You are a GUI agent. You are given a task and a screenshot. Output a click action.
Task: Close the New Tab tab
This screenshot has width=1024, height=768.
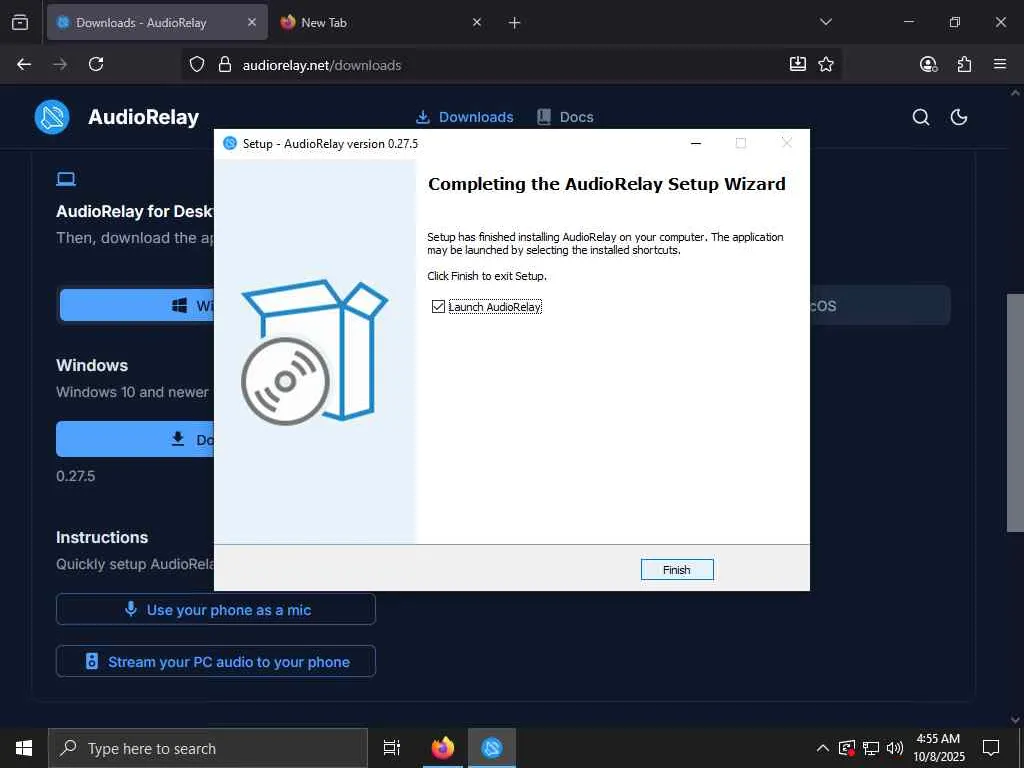(477, 22)
